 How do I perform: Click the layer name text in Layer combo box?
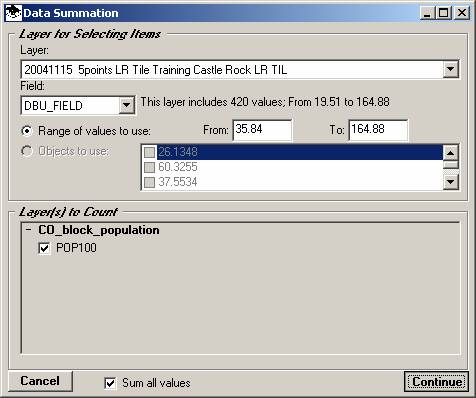tap(156, 70)
